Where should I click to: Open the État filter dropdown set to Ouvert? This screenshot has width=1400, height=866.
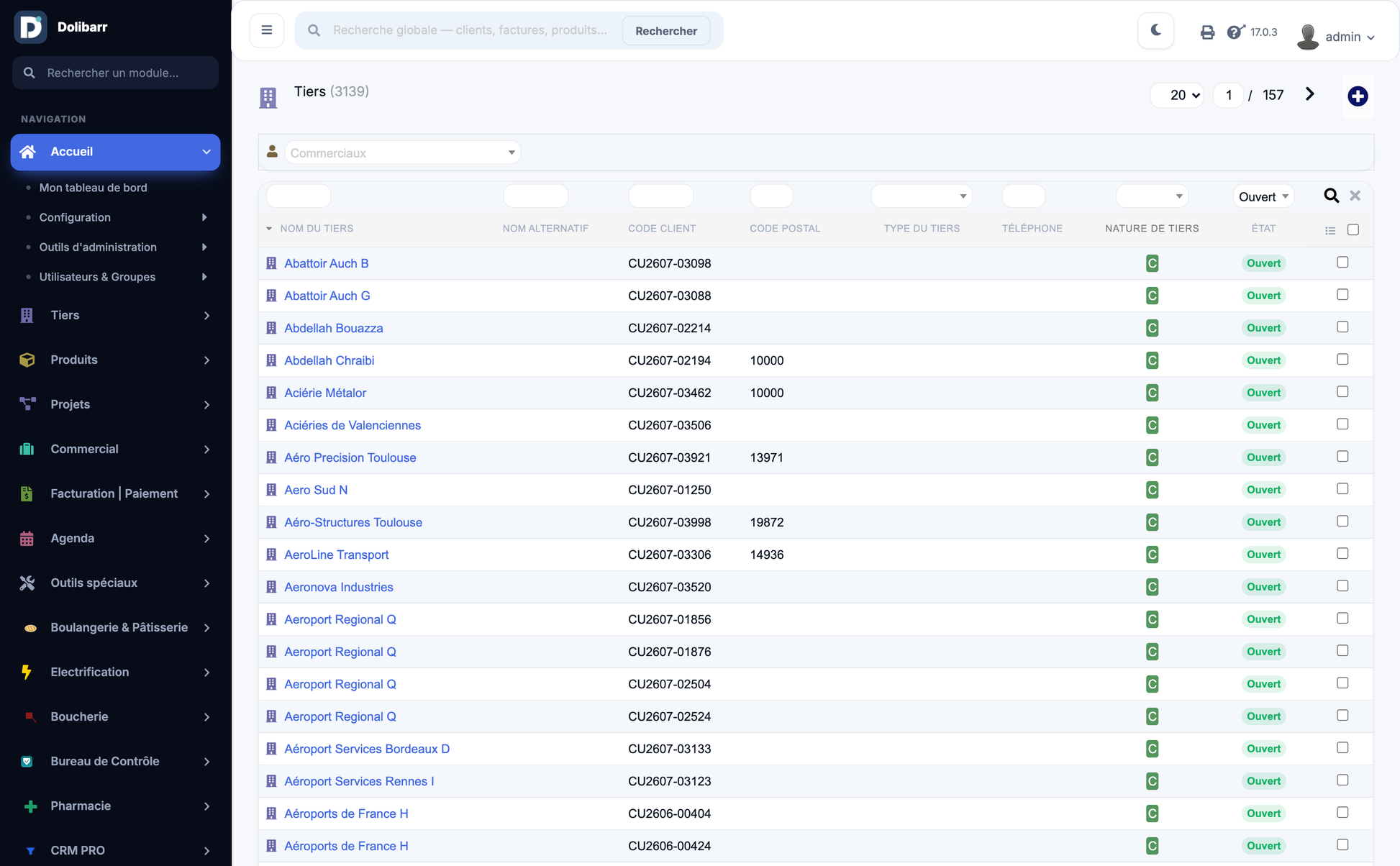[x=1263, y=196]
